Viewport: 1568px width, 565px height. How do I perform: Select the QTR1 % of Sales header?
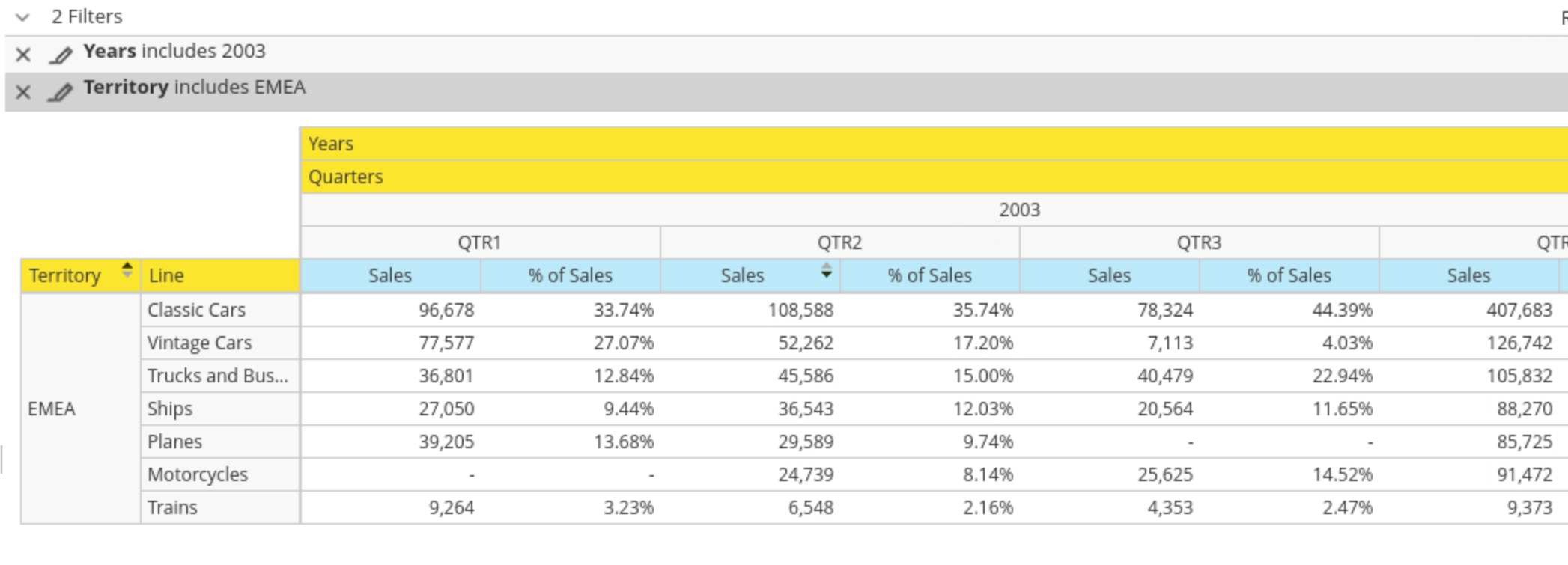click(x=570, y=275)
